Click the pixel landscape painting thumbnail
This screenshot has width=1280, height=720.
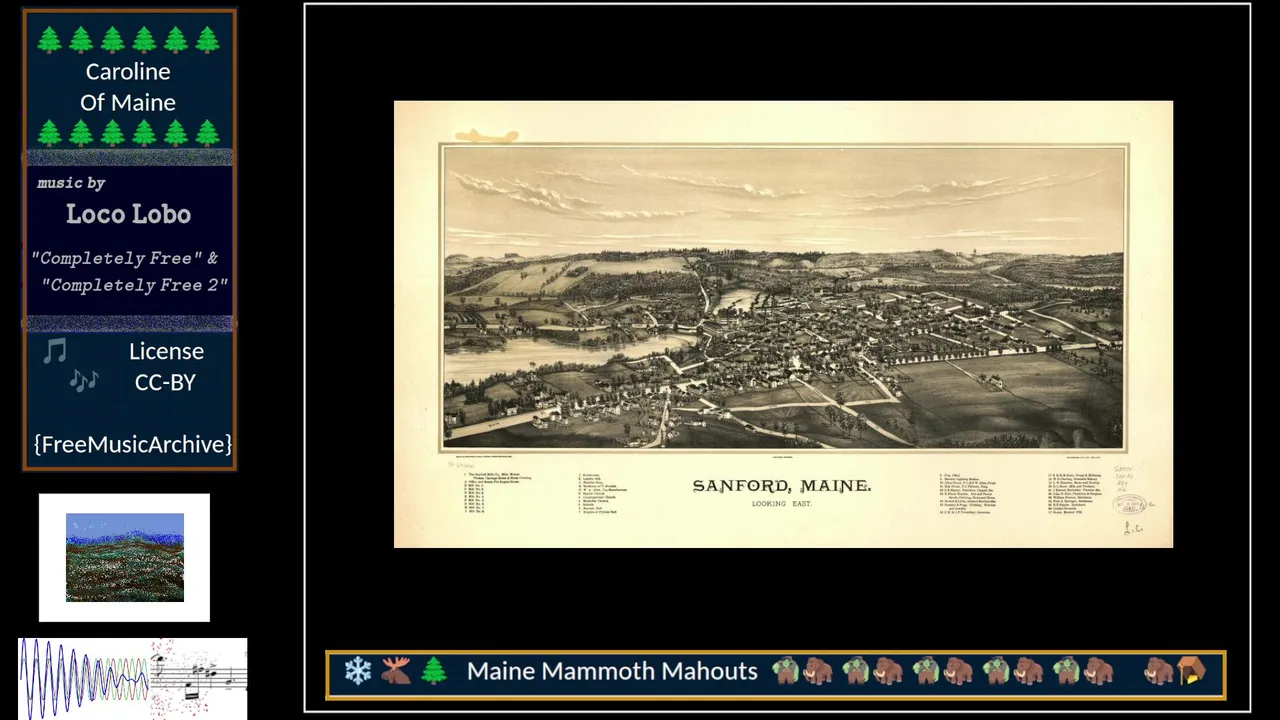(125, 557)
